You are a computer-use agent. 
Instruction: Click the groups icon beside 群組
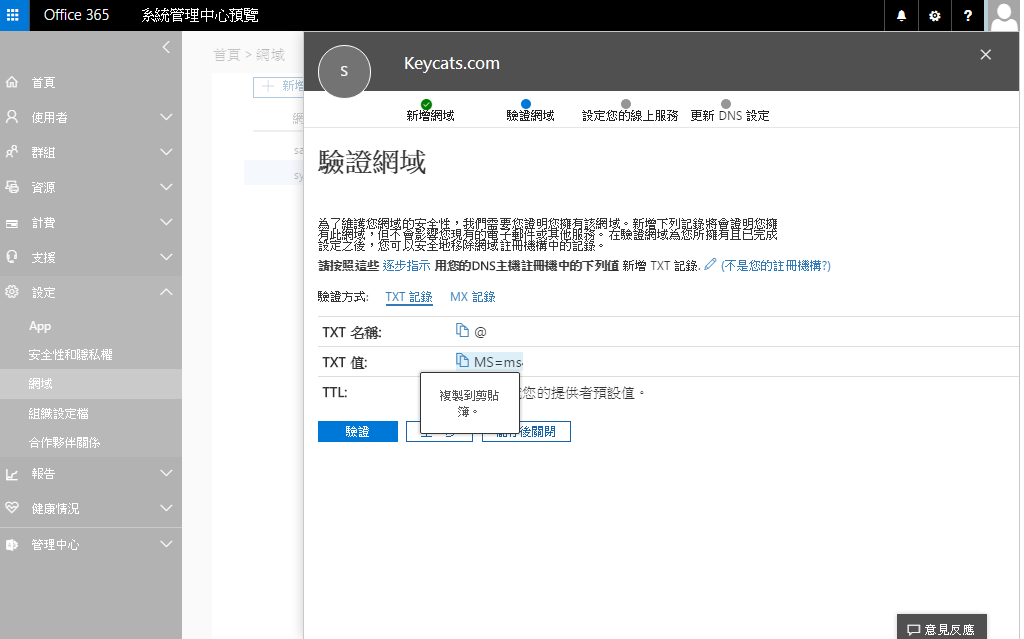[x=12, y=152]
